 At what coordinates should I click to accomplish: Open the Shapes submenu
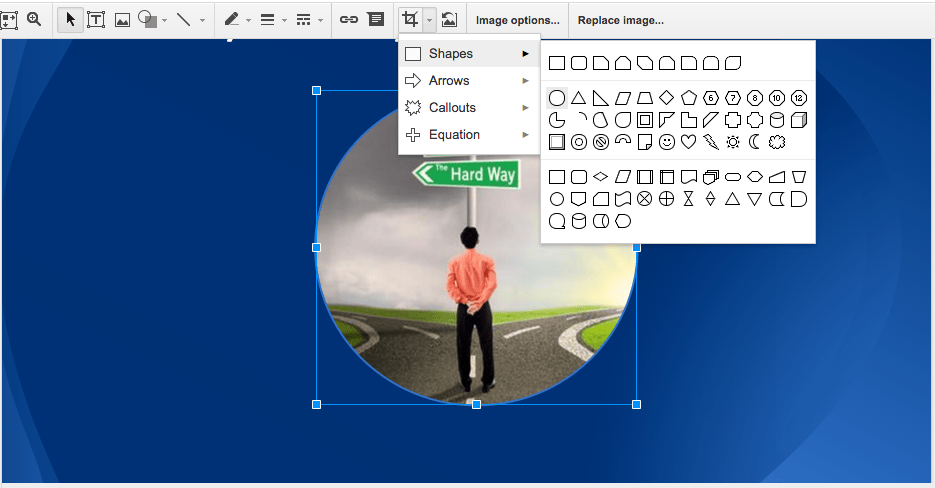(469, 54)
